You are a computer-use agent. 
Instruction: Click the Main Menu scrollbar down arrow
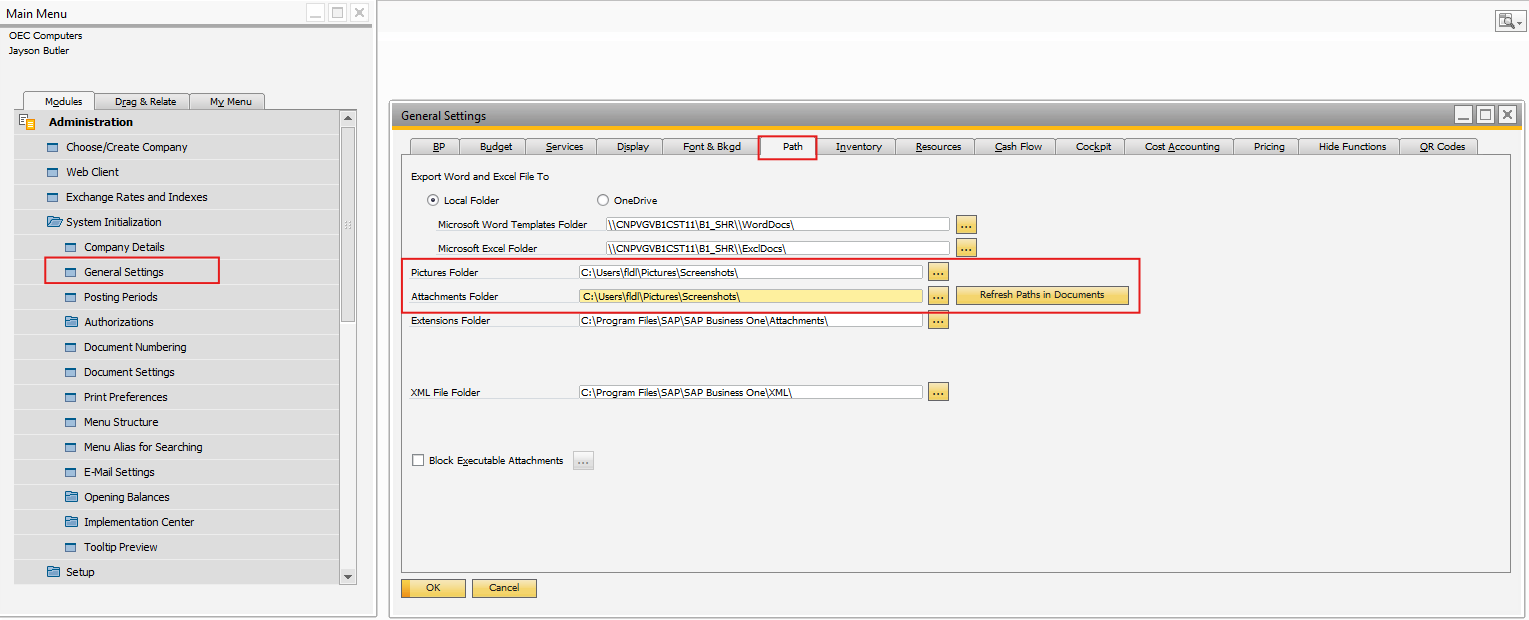coord(348,576)
